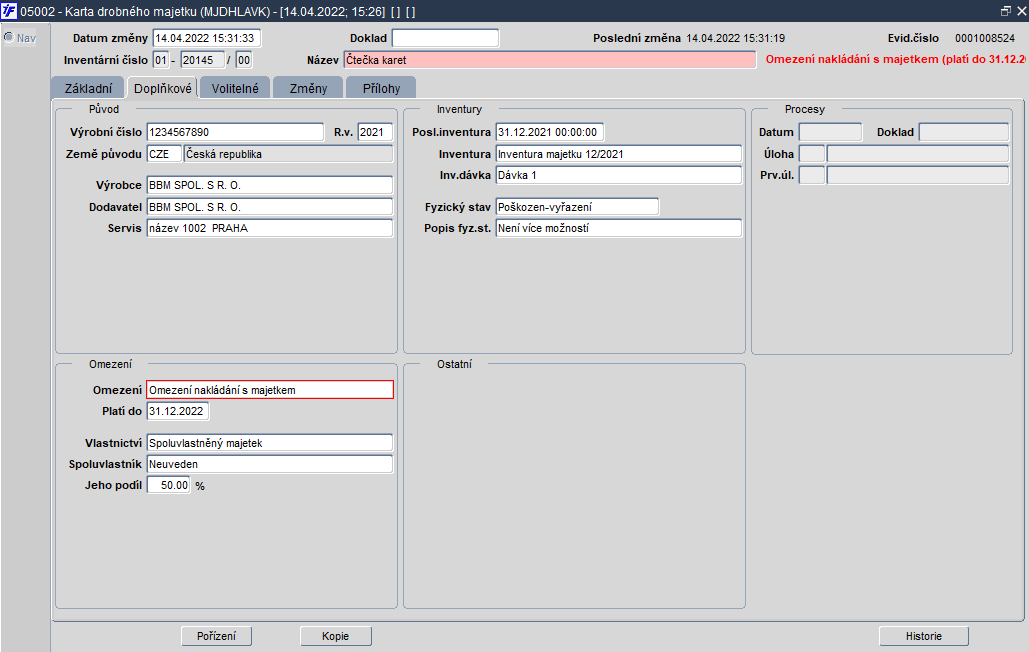Viewport: 1029px width, 652px height.
Task: Click inventory number suffix field 00
Action: pyautogui.click(x=243, y=60)
